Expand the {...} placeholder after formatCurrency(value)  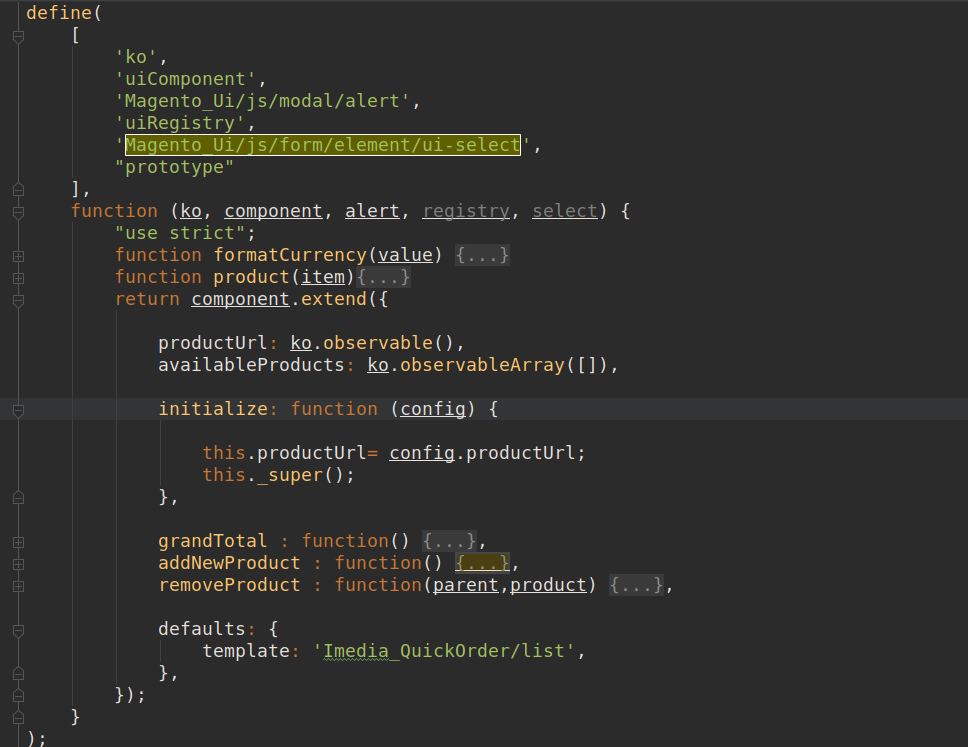pos(483,255)
